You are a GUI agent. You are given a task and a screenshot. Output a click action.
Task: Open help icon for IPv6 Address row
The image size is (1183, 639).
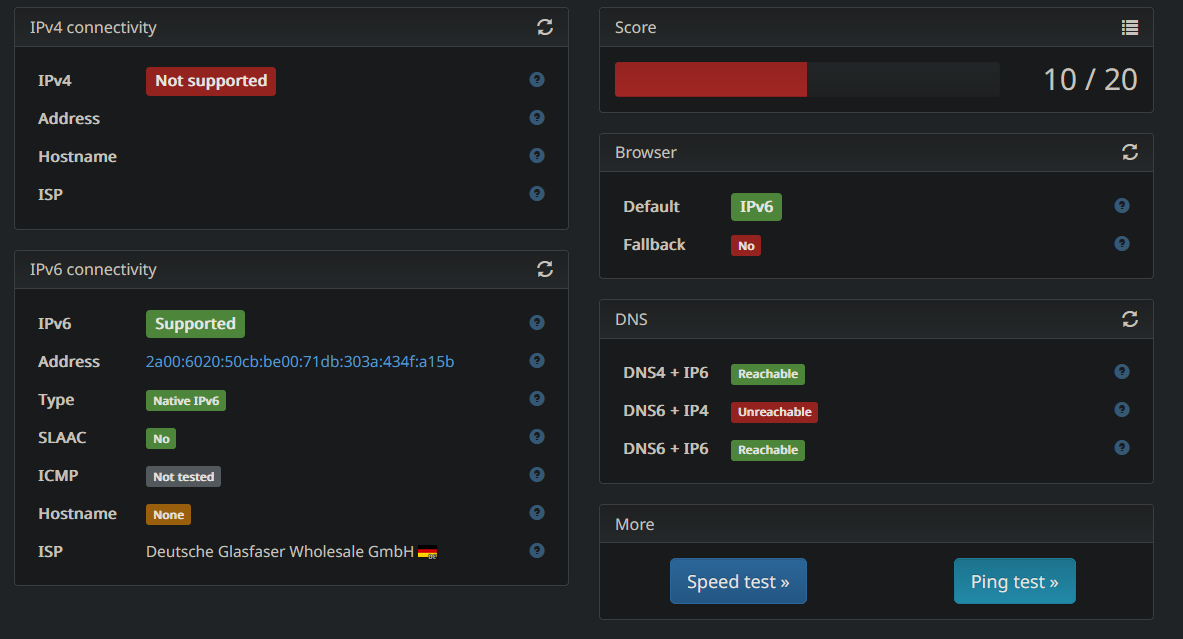point(537,361)
